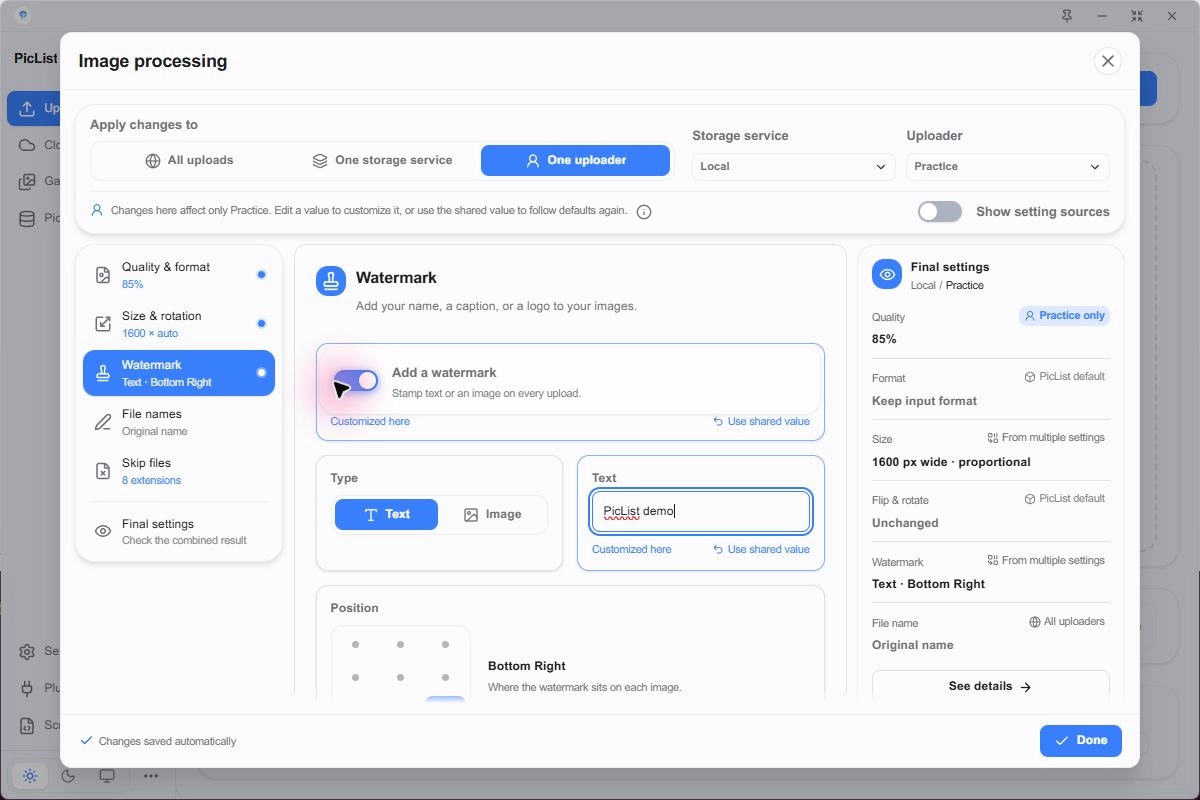This screenshot has width=1200, height=800.
Task: Switch to light theme with the sun icon
Action: coord(30,776)
